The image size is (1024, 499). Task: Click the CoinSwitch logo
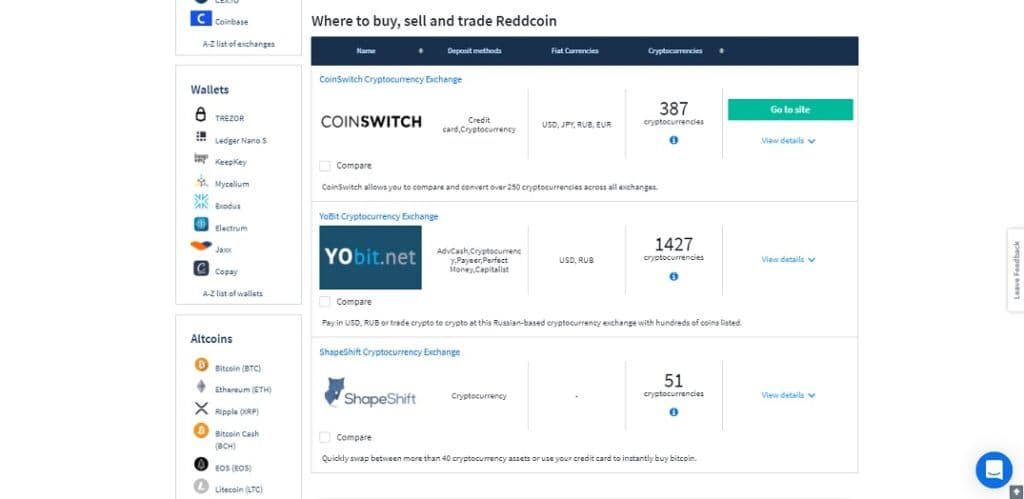[x=371, y=121]
